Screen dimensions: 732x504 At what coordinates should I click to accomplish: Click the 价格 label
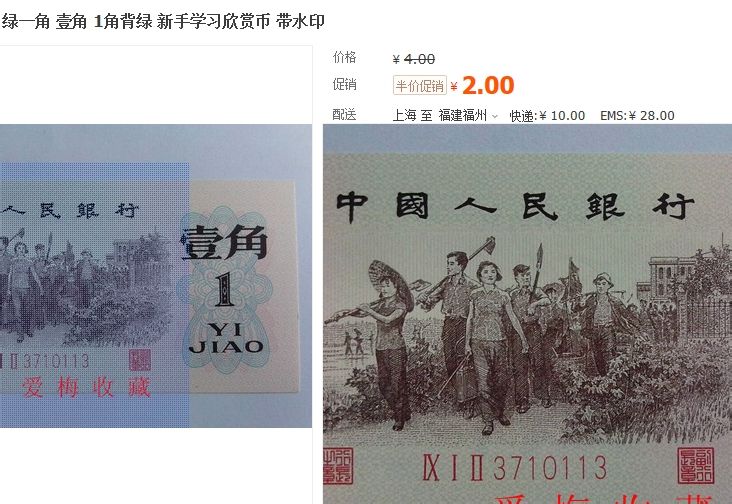pos(345,57)
